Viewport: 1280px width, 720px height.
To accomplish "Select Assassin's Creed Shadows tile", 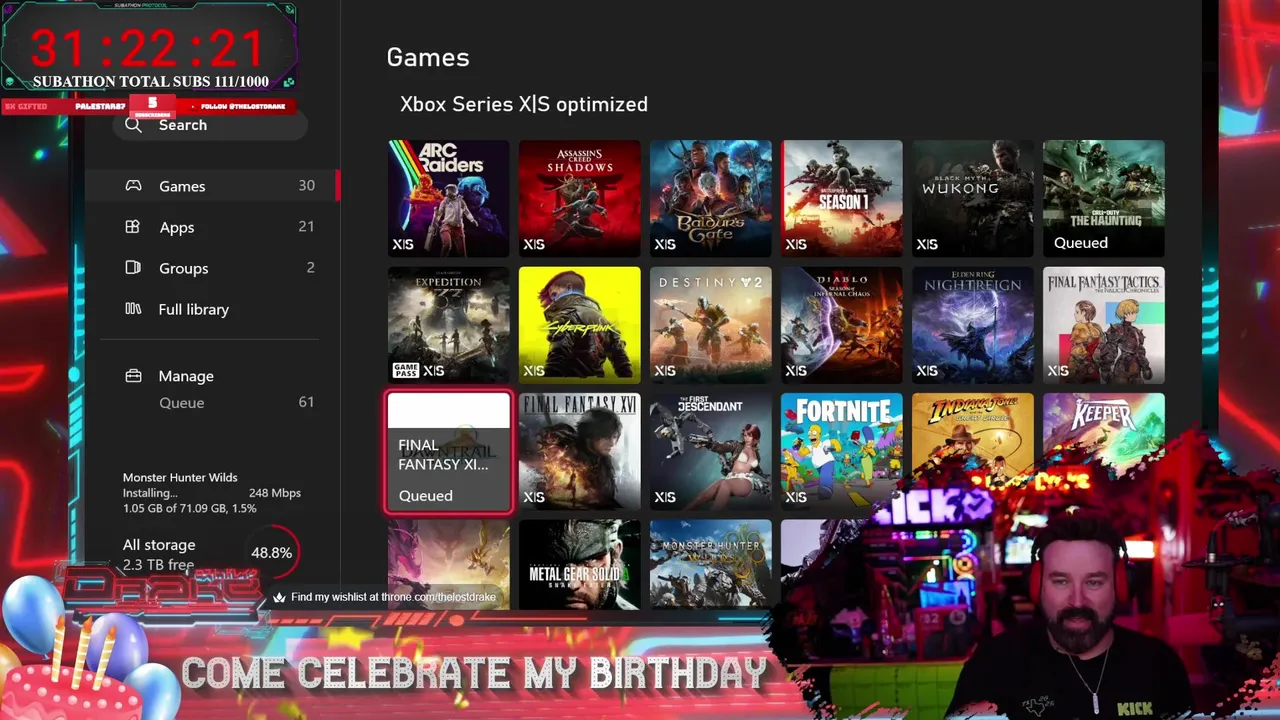I will tap(579, 198).
